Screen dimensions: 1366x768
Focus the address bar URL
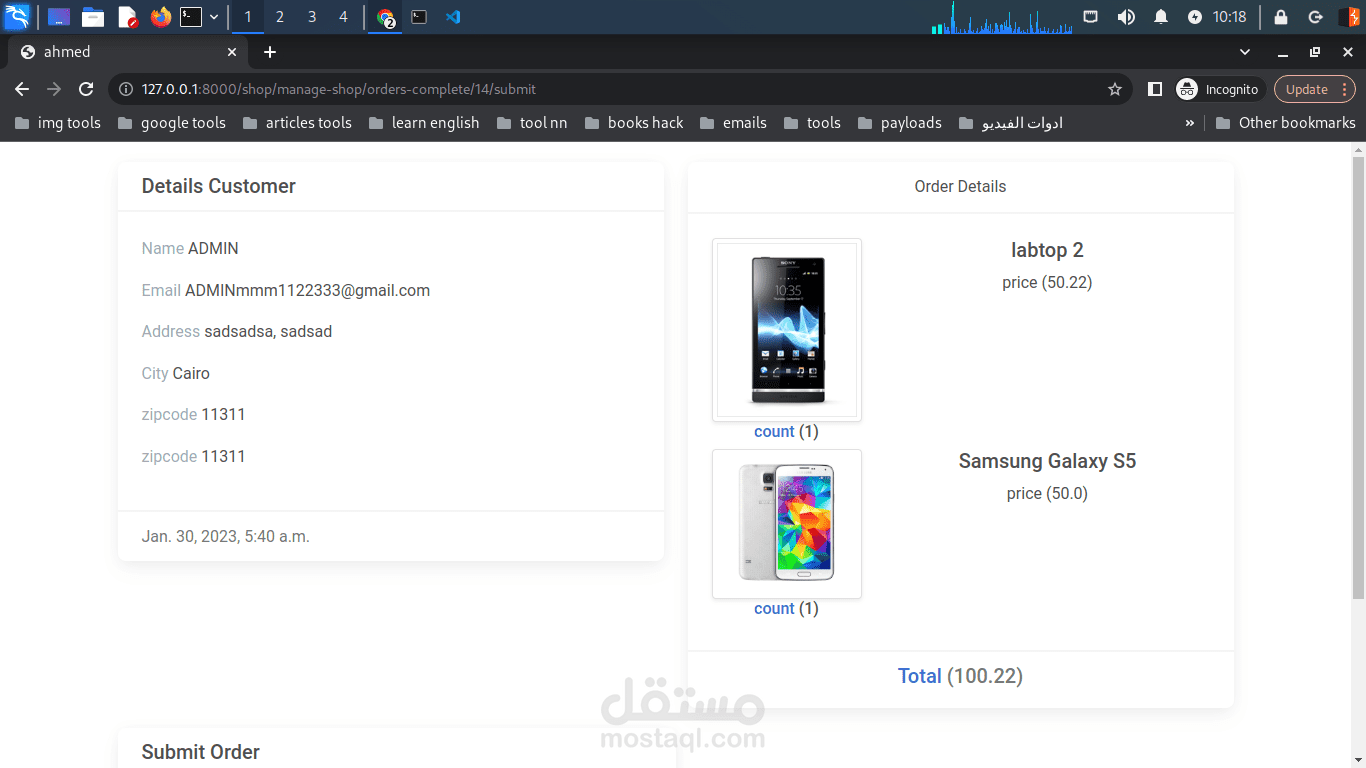pyautogui.click(x=339, y=89)
